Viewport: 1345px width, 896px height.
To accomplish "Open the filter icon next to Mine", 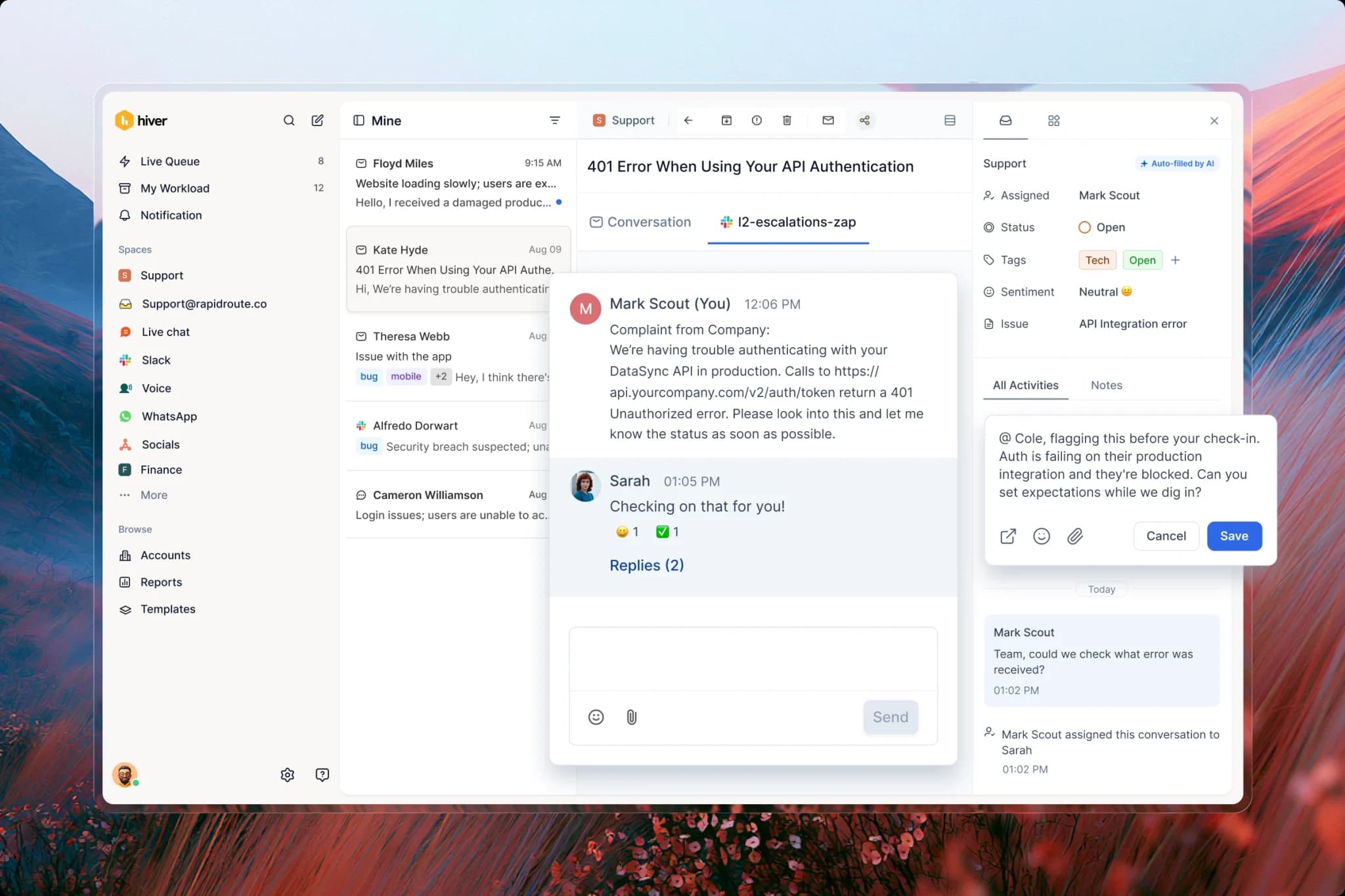I will pyautogui.click(x=555, y=120).
